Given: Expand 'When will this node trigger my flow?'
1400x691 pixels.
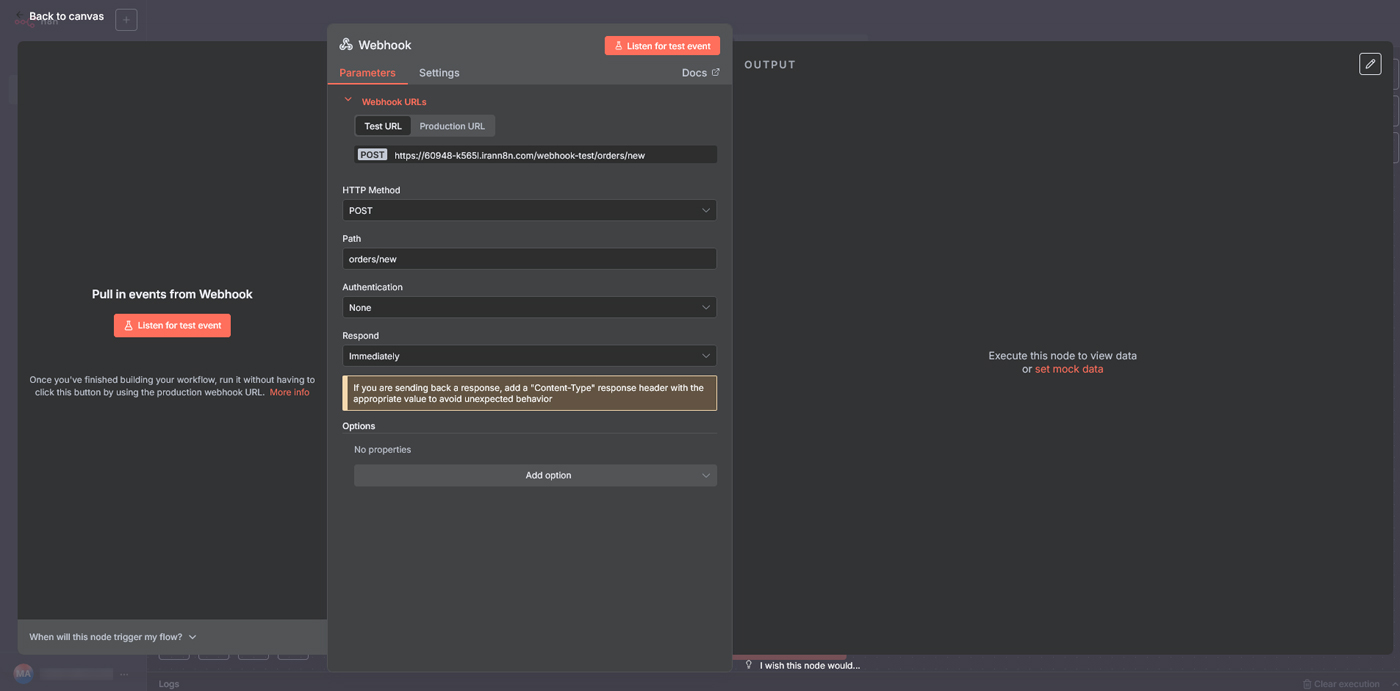Looking at the screenshot, I should 113,637.
